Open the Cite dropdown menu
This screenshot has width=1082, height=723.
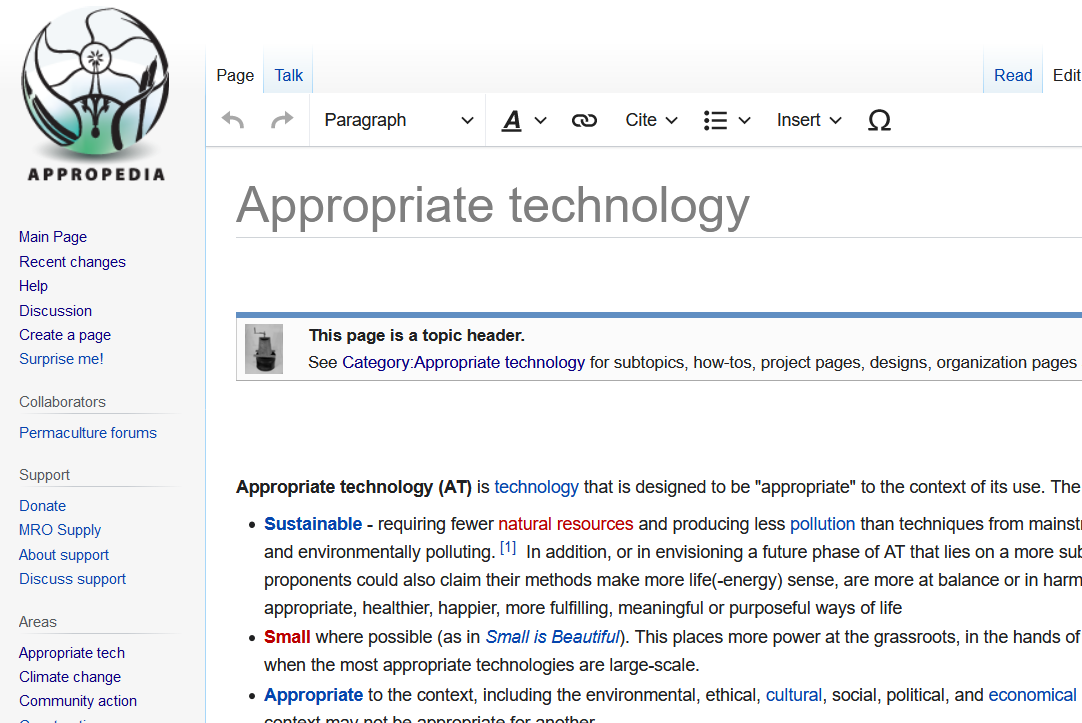pyautogui.click(x=651, y=120)
